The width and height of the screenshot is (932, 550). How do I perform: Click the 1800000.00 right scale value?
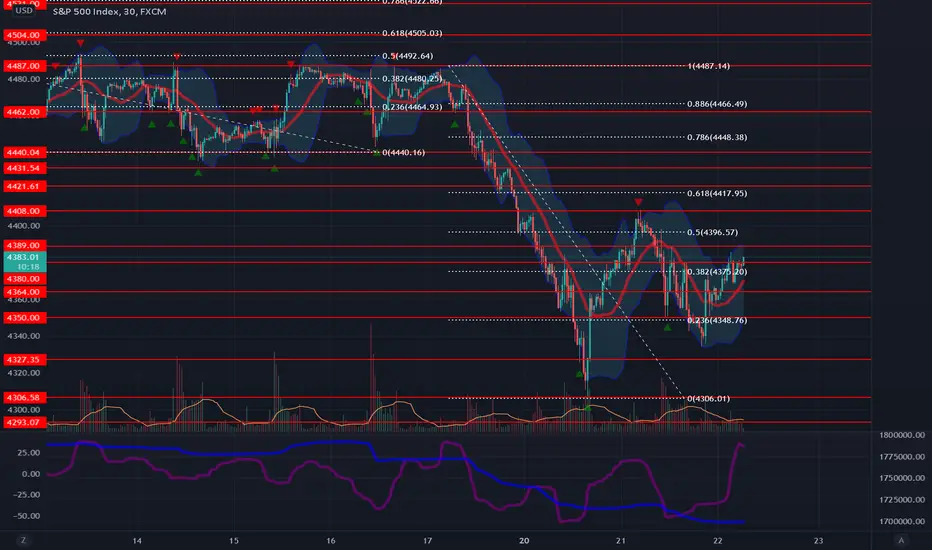[x=902, y=435]
